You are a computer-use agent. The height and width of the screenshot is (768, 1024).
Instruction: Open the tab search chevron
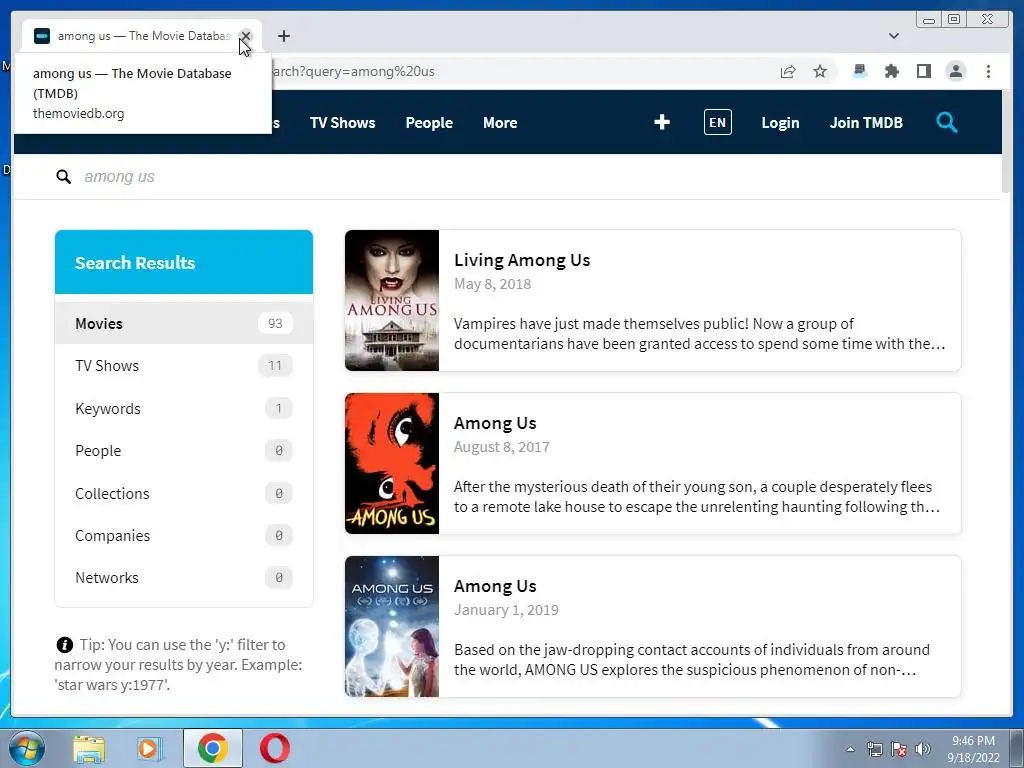pos(893,36)
